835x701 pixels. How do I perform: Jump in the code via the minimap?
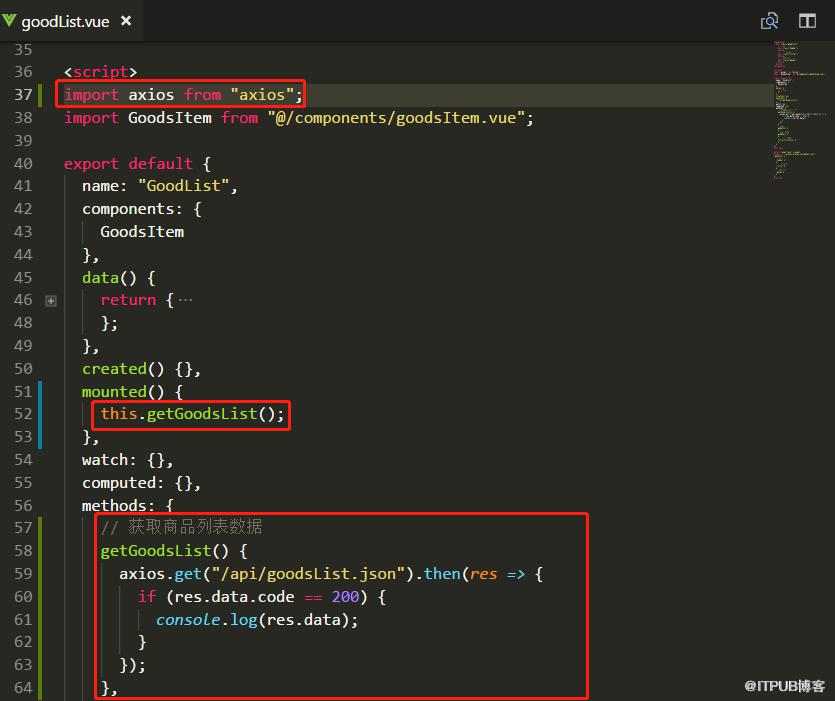click(798, 109)
